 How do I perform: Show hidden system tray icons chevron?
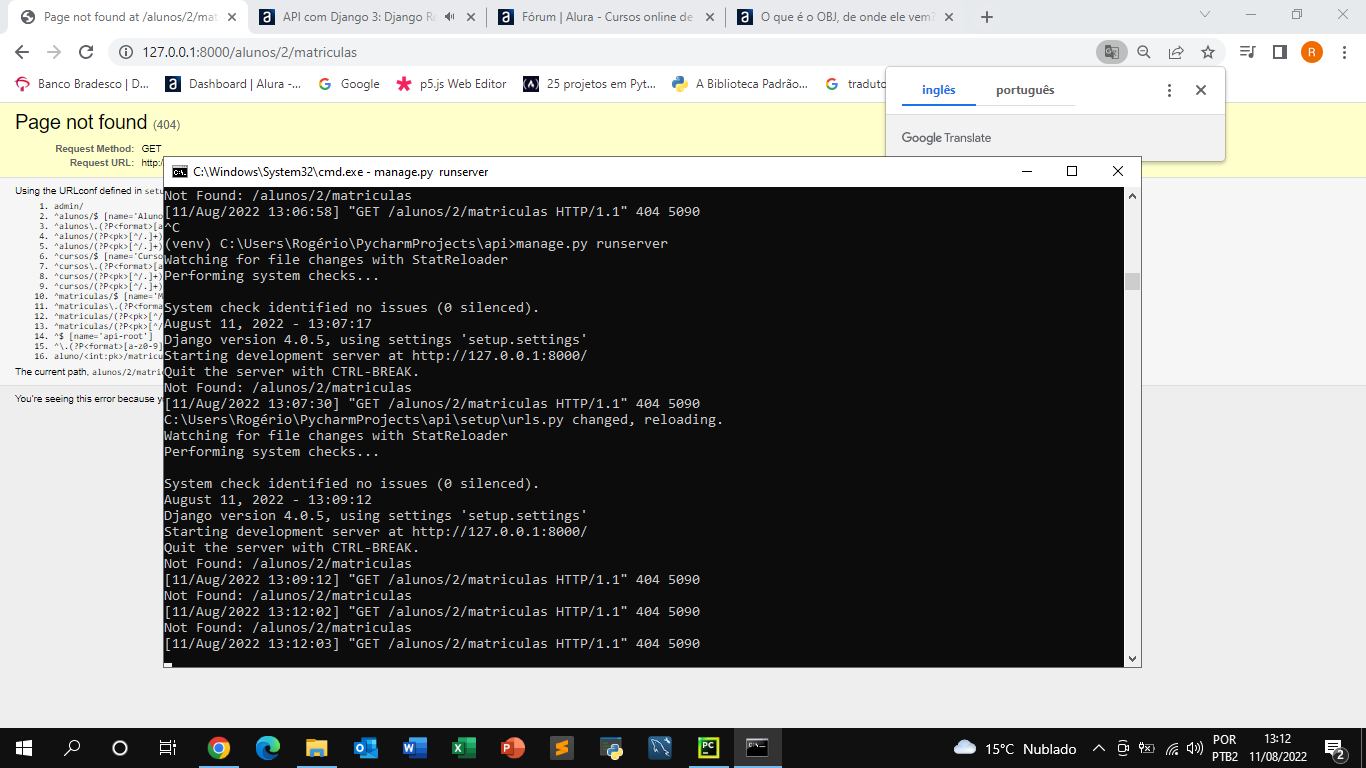point(1098,748)
